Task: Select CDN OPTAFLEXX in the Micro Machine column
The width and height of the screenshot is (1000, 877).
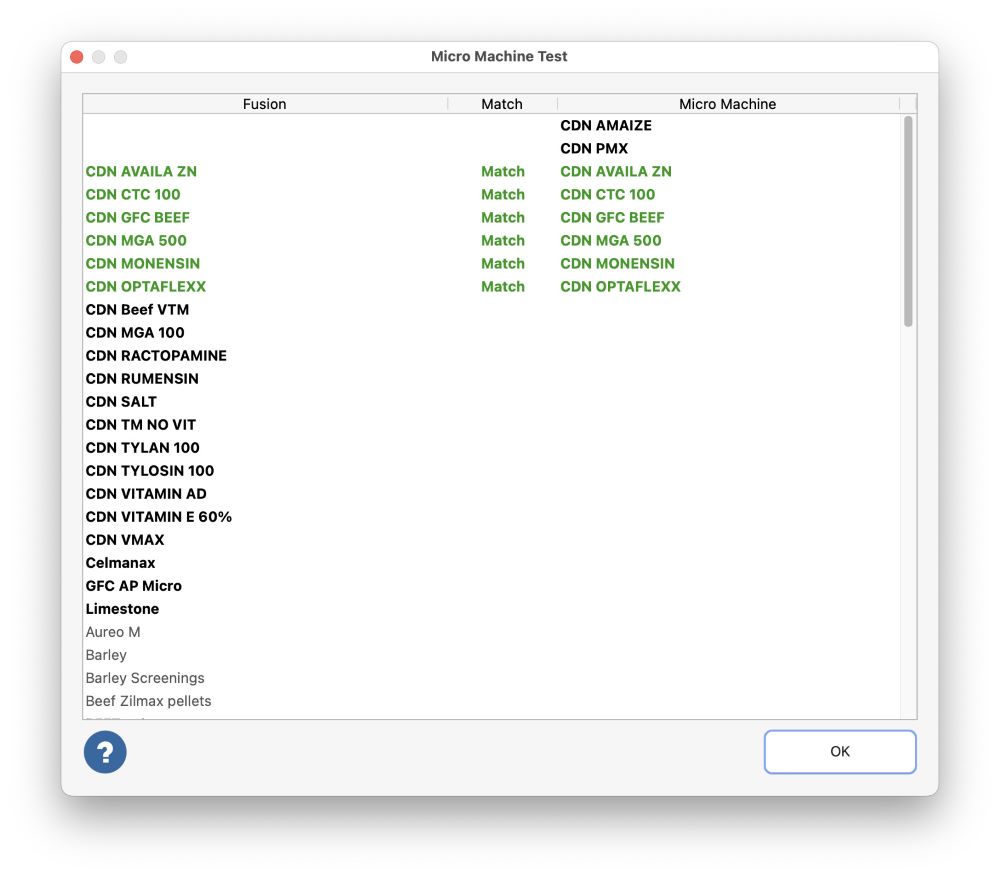Action: coord(620,286)
